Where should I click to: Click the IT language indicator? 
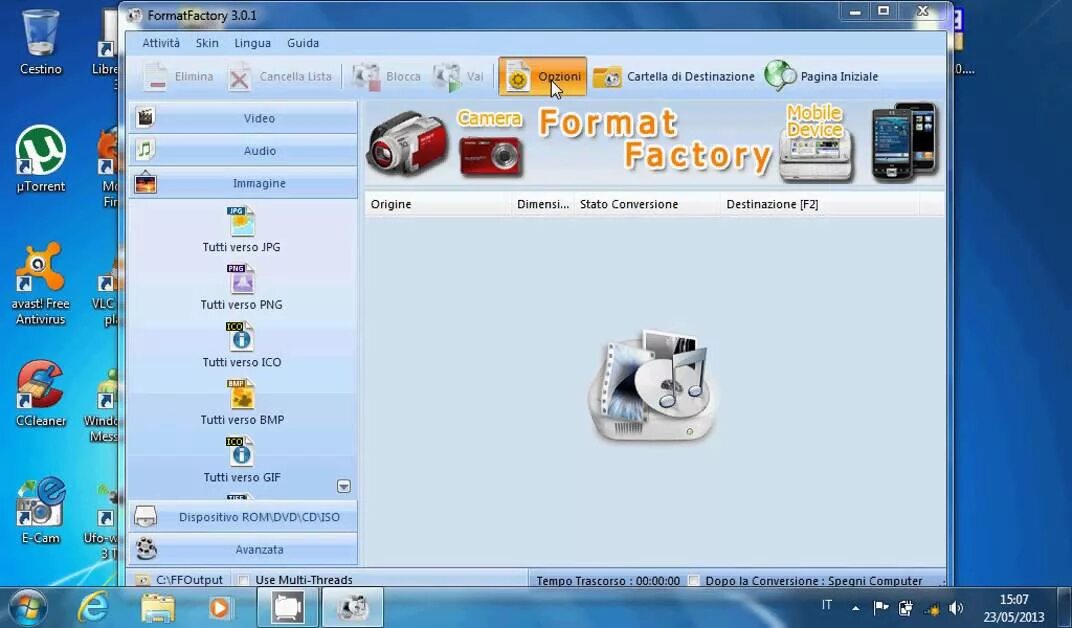point(827,605)
